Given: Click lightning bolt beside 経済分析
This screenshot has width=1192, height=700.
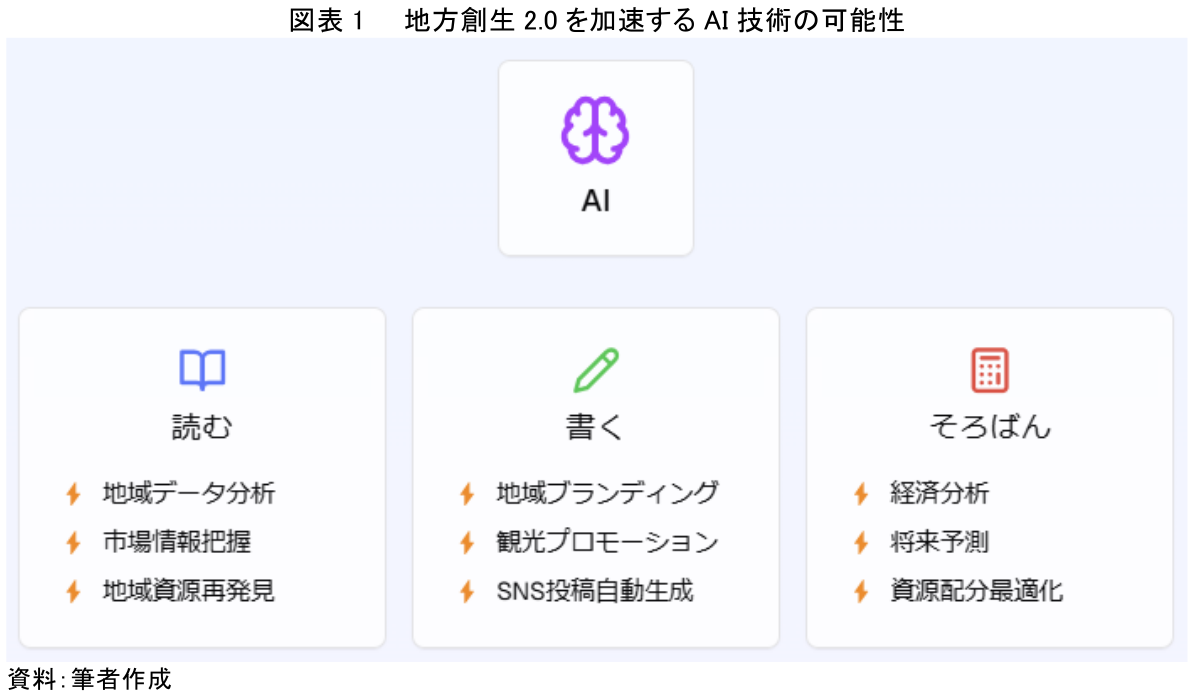Looking at the screenshot, I should pos(861,494).
